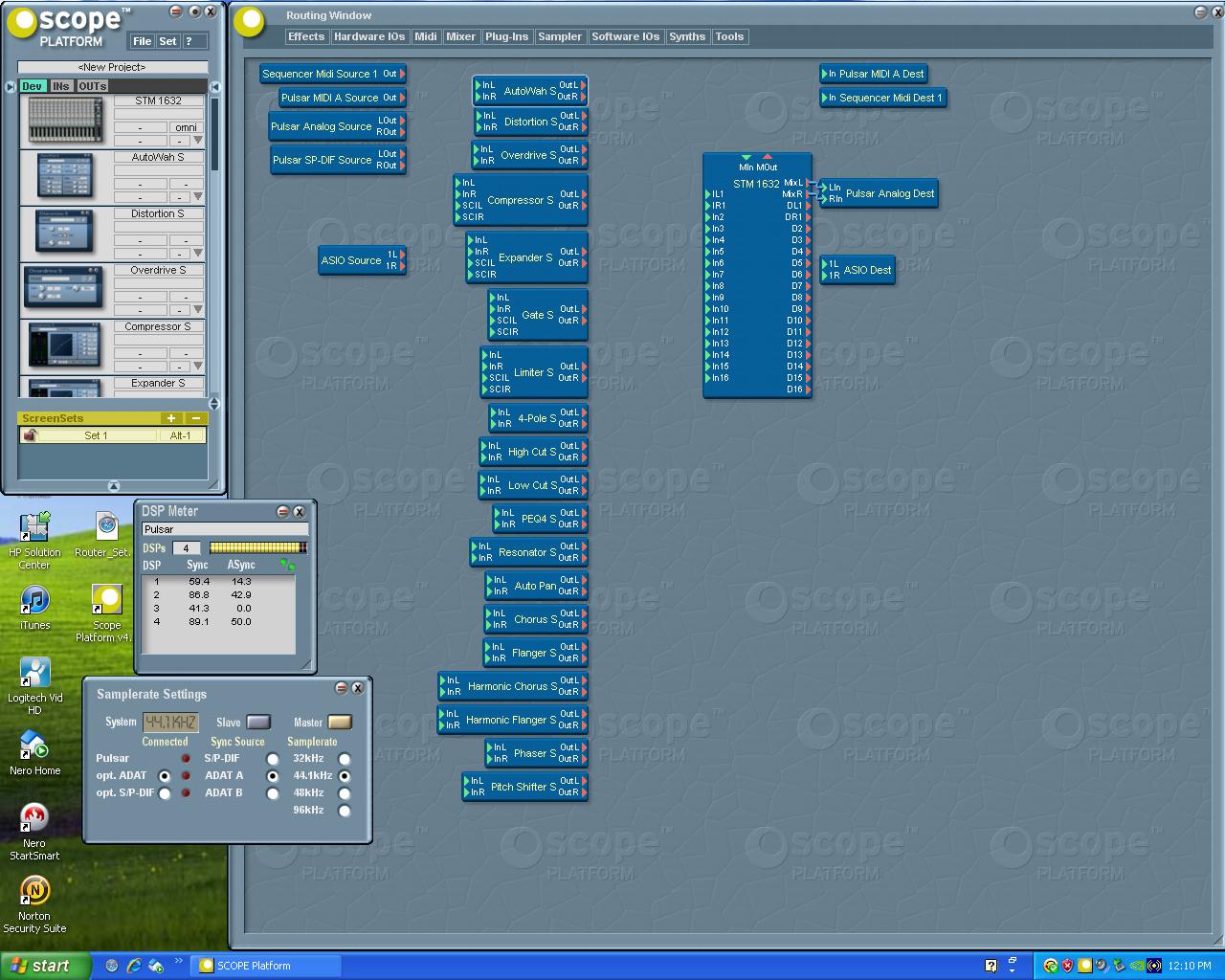Add a new ScreenSet with plus button
This screenshot has height=980, width=1225.
(171, 418)
